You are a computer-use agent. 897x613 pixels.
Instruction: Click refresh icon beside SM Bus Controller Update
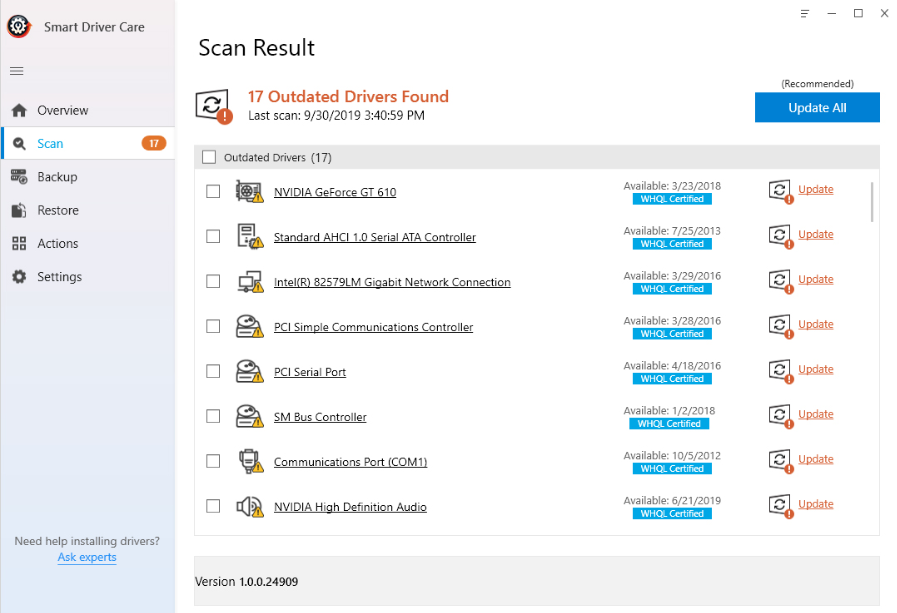pyautogui.click(x=781, y=416)
